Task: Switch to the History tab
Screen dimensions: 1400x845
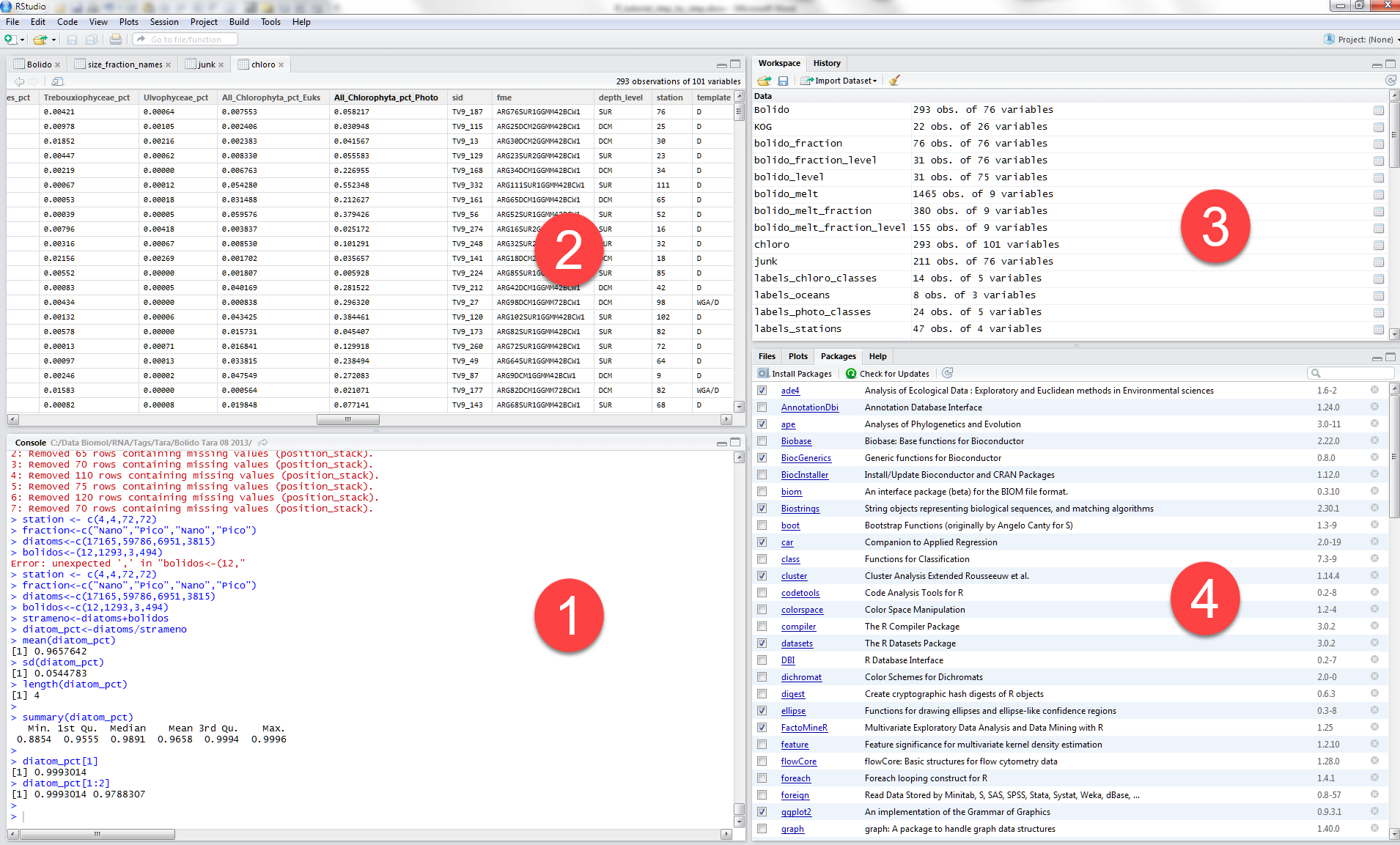Action: pyautogui.click(x=826, y=63)
